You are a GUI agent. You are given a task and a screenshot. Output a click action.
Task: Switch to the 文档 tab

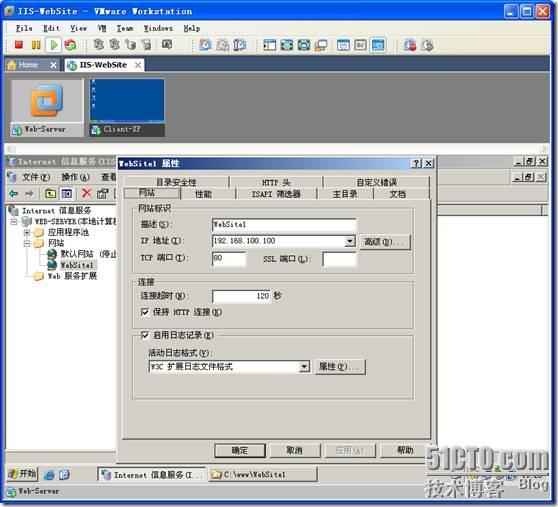(x=398, y=194)
